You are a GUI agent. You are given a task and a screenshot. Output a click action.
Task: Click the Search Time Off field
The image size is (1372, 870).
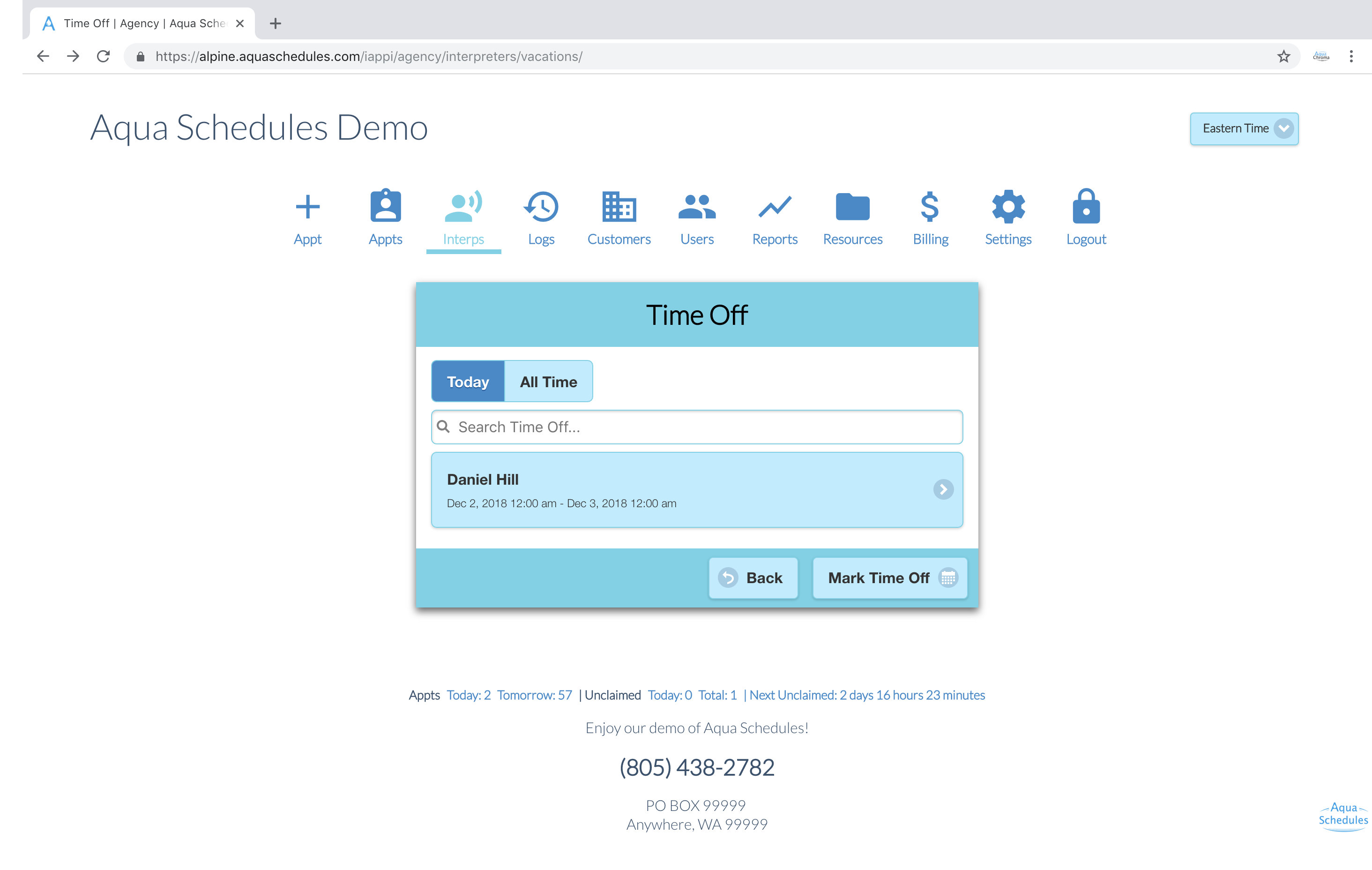click(x=697, y=427)
